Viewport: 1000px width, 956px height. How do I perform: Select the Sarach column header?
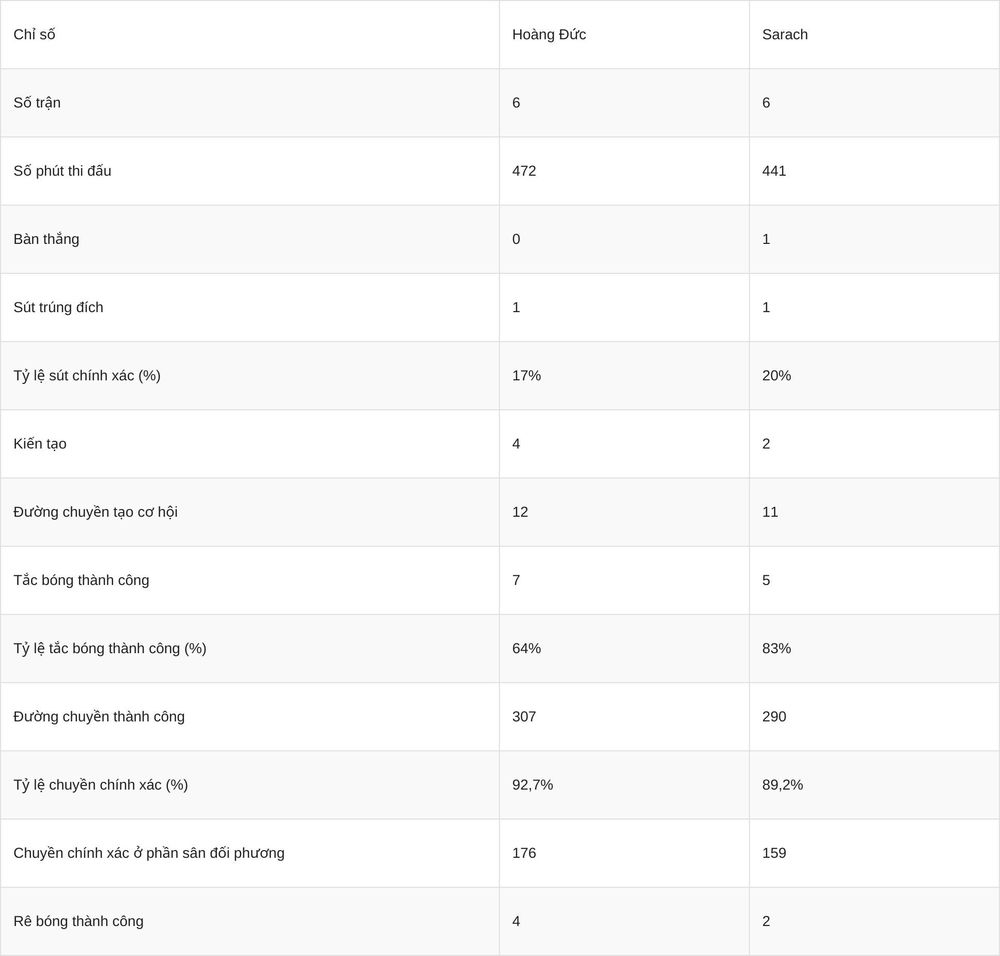pos(784,34)
